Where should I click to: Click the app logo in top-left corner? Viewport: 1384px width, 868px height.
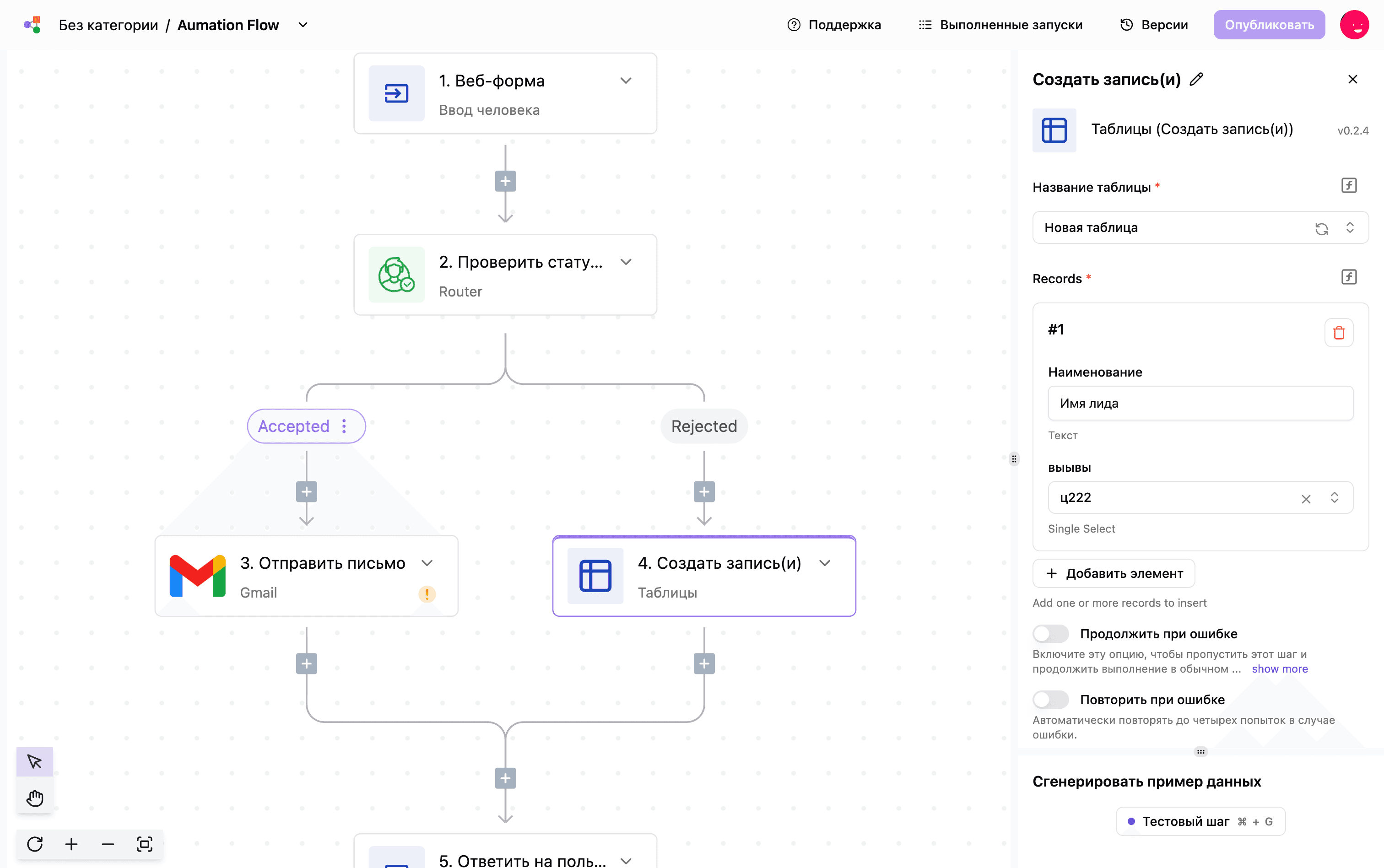[32, 25]
